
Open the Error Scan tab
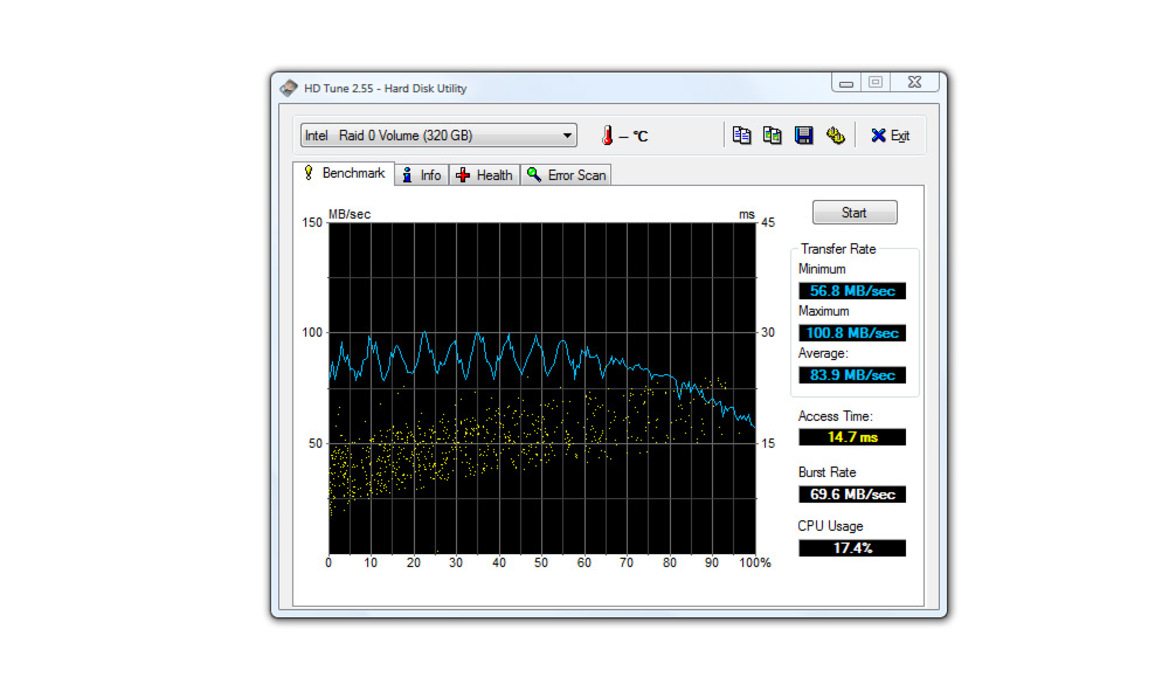point(566,175)
